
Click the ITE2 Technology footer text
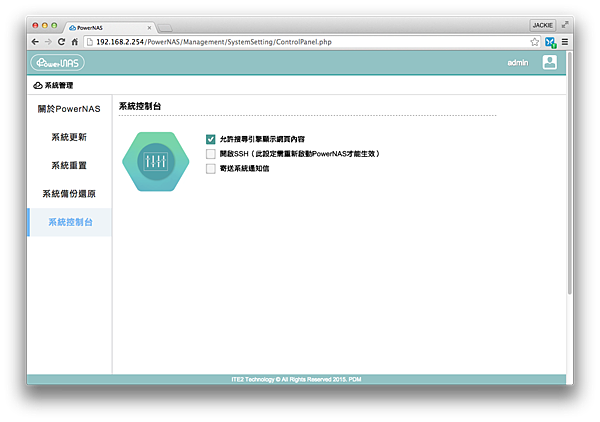tap(296, 380)
